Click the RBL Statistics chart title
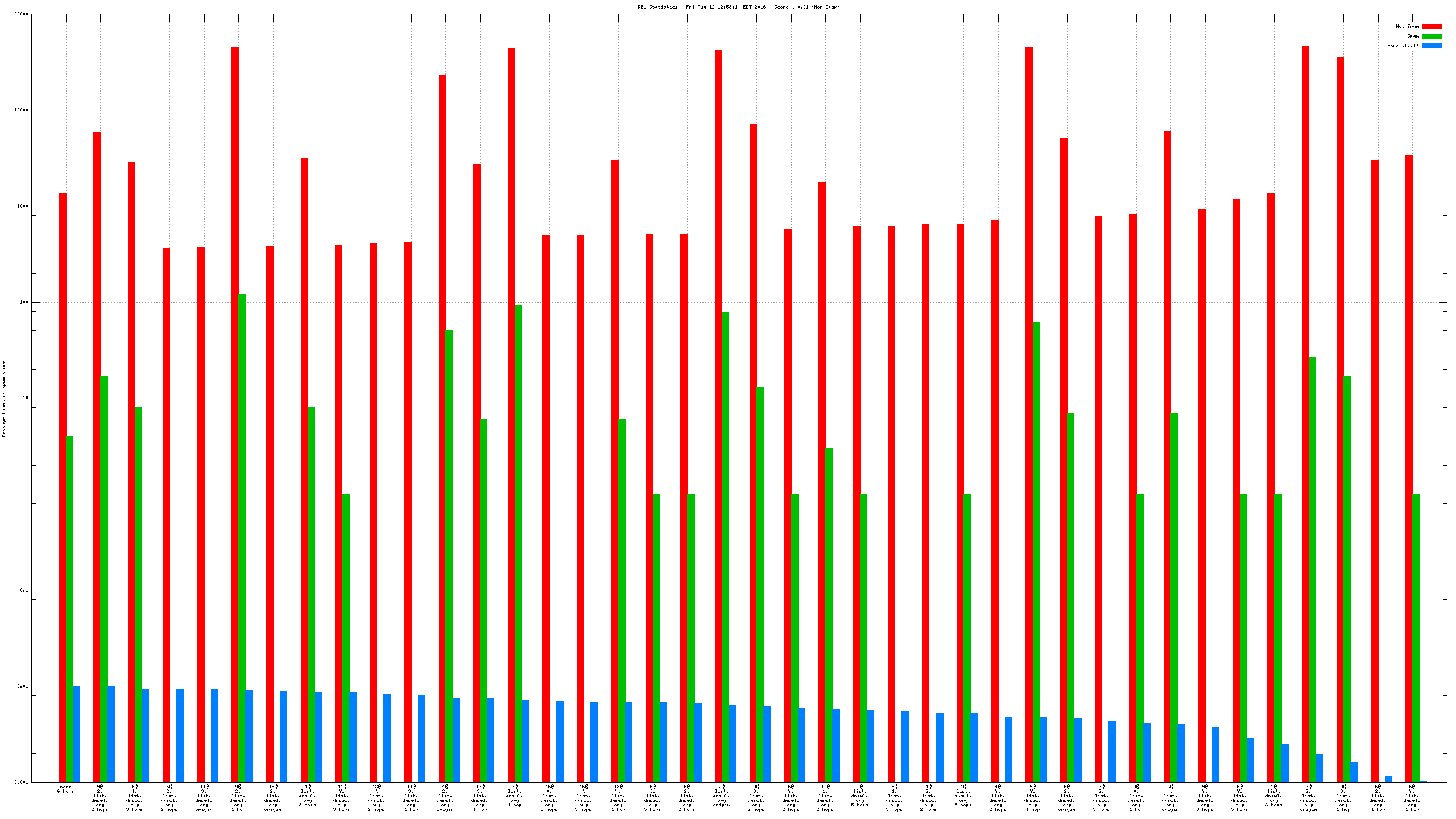Image resolution: width=1456 pixels, height=819 pixels. pos(738,7)
